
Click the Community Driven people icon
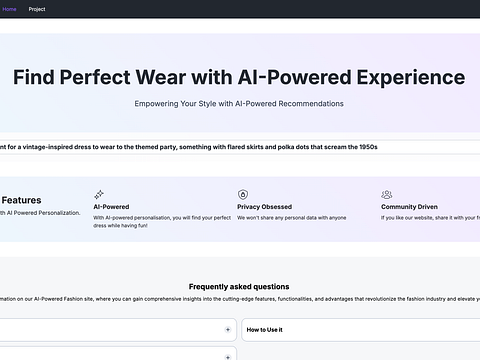click(x=387, y=194)
